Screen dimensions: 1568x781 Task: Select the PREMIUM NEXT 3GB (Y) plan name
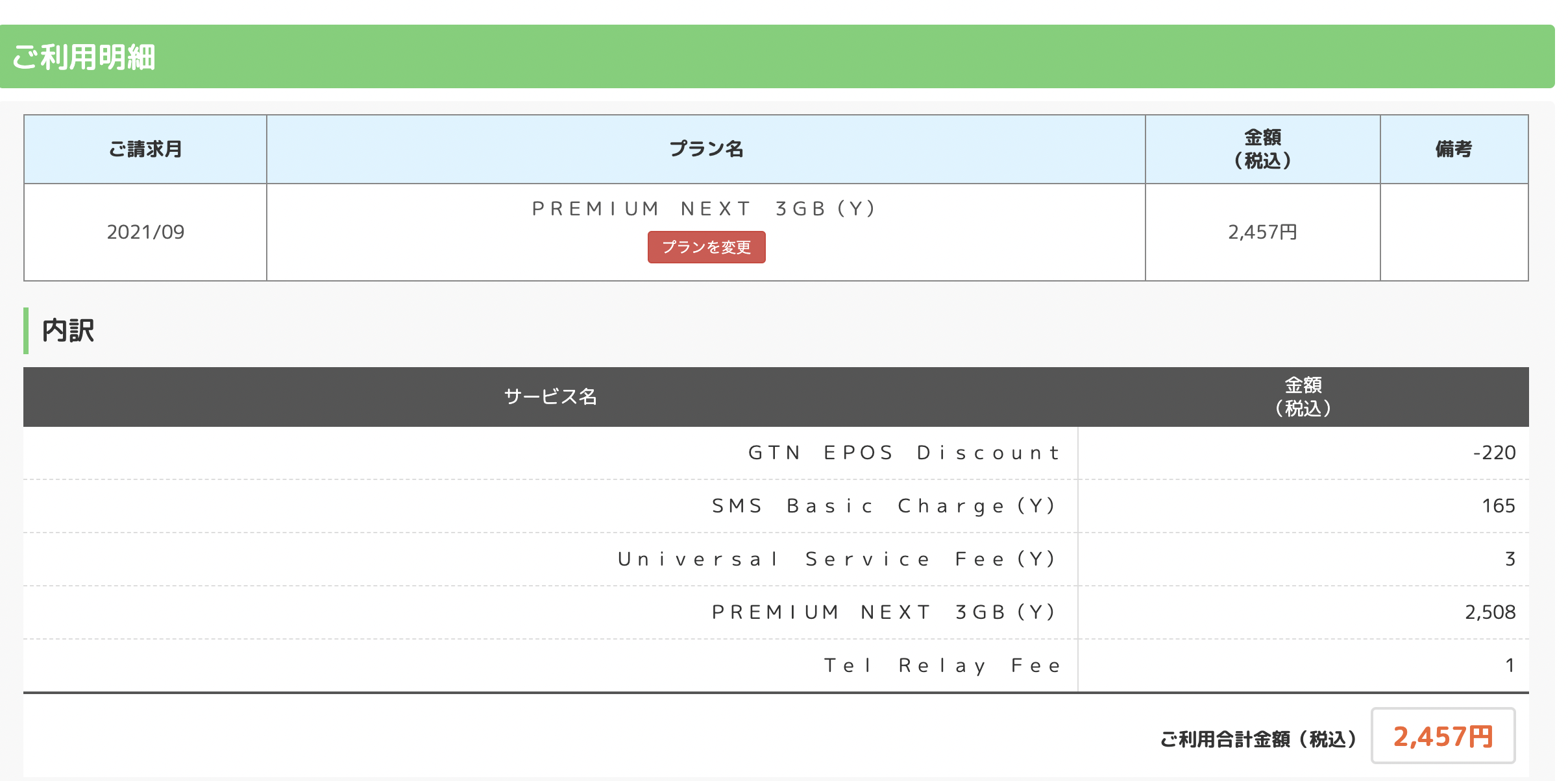(x=705, y=209)
